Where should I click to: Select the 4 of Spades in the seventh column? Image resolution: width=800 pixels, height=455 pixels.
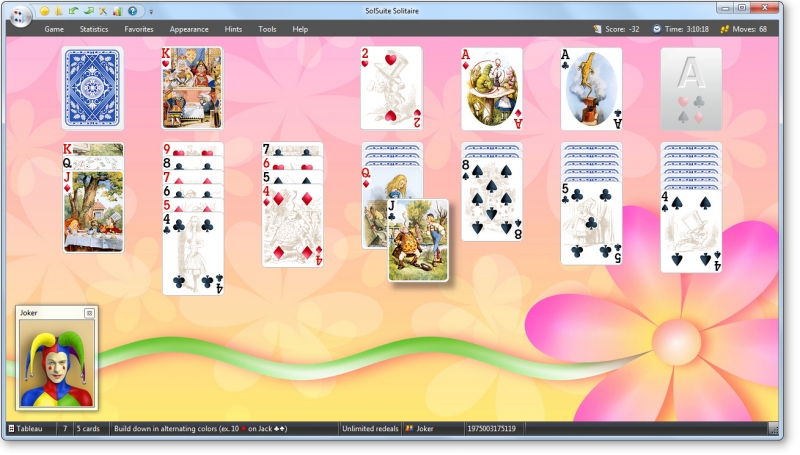[691, 231]
